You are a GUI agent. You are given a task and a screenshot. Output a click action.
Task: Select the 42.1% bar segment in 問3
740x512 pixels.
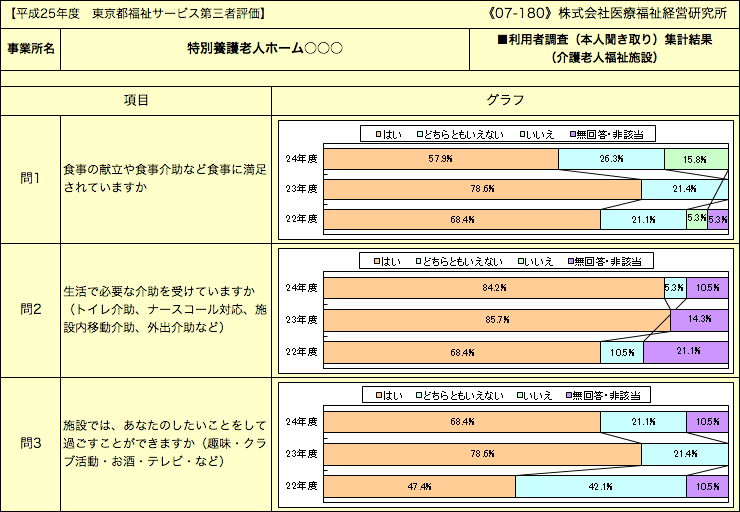point(601,487)
